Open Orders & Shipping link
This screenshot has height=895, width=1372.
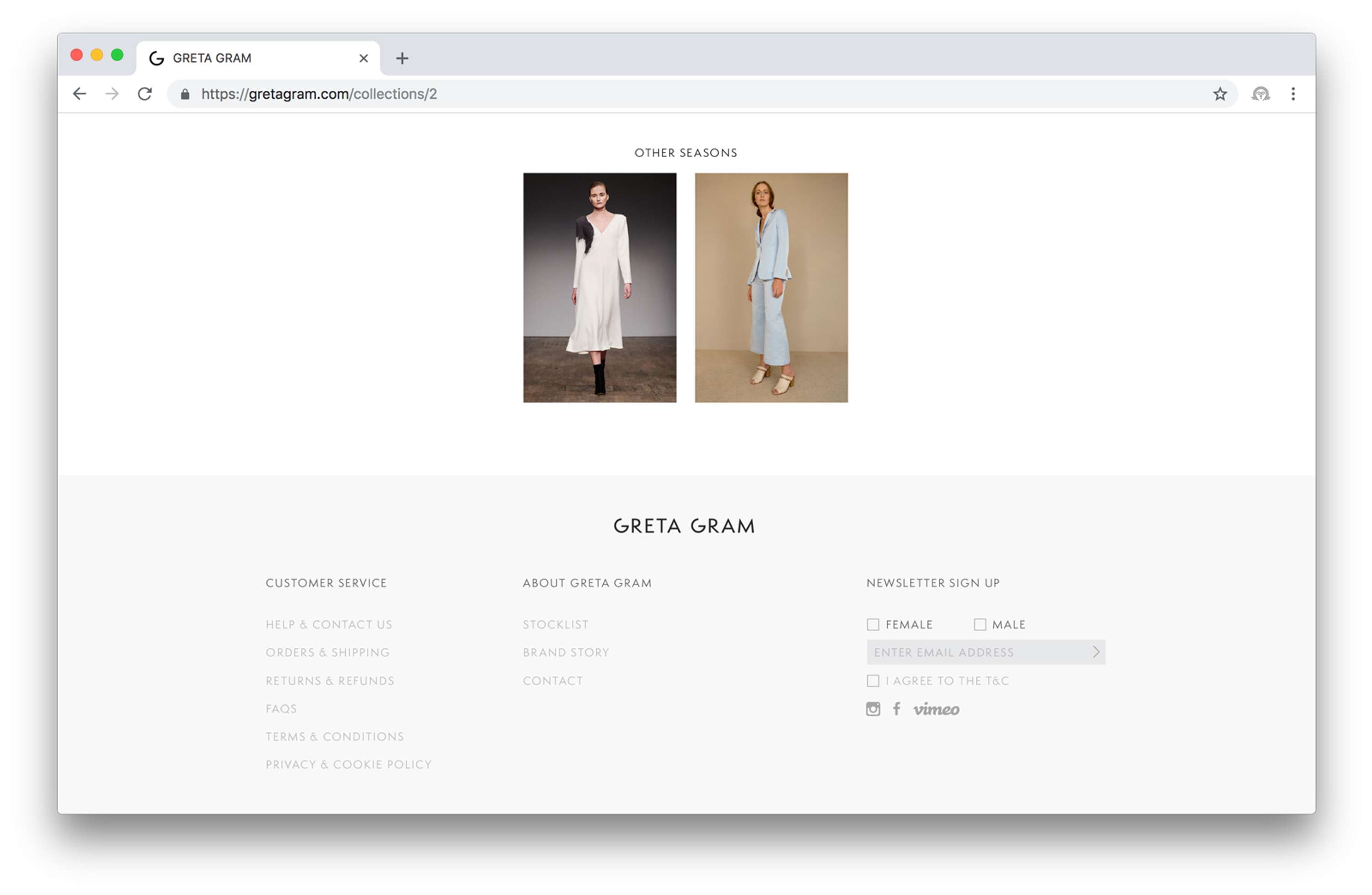pyautogui.click(x=327, y=652)
